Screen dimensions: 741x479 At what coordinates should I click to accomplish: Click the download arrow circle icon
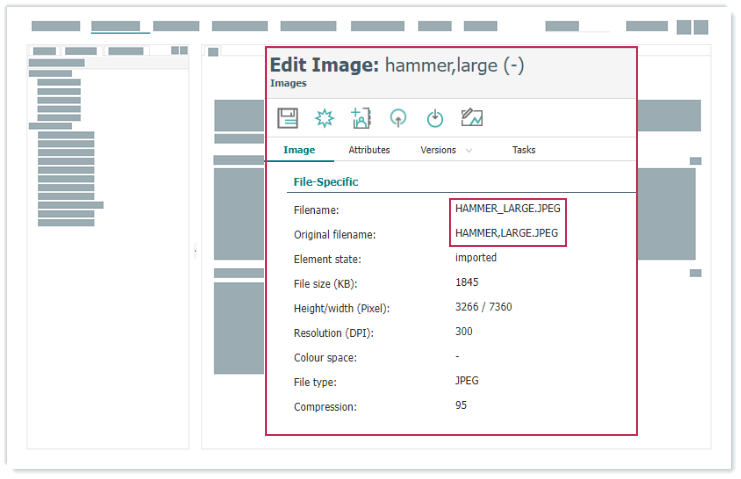434,118
